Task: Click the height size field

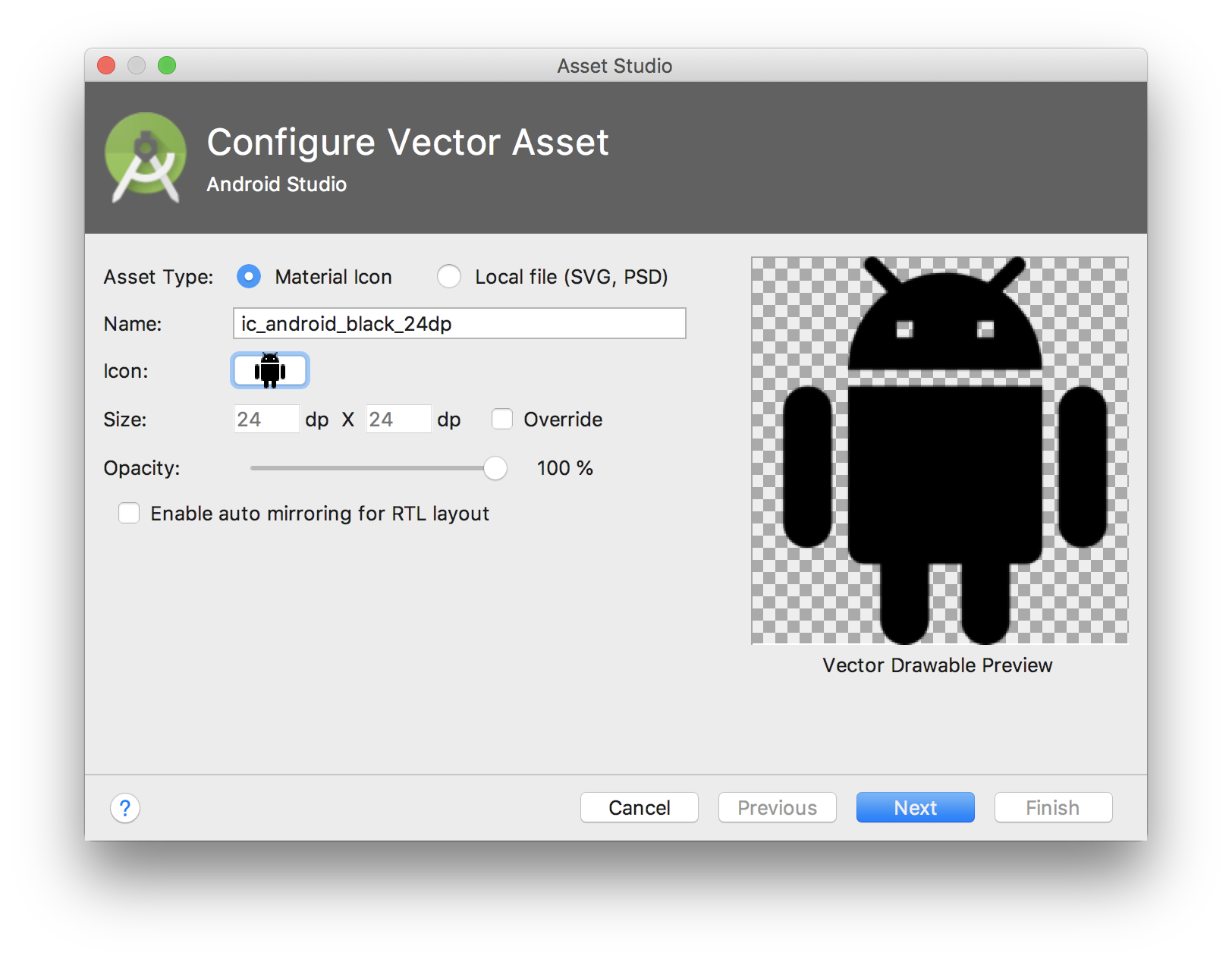Action: [398, 420]
